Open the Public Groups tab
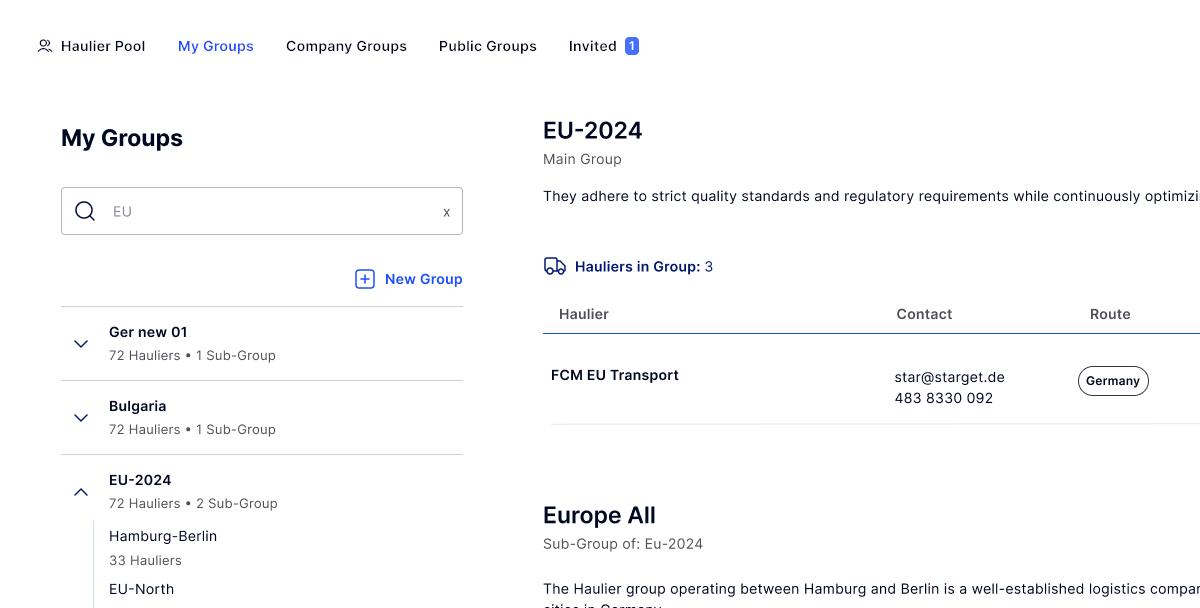 click(x=487, y=45)
